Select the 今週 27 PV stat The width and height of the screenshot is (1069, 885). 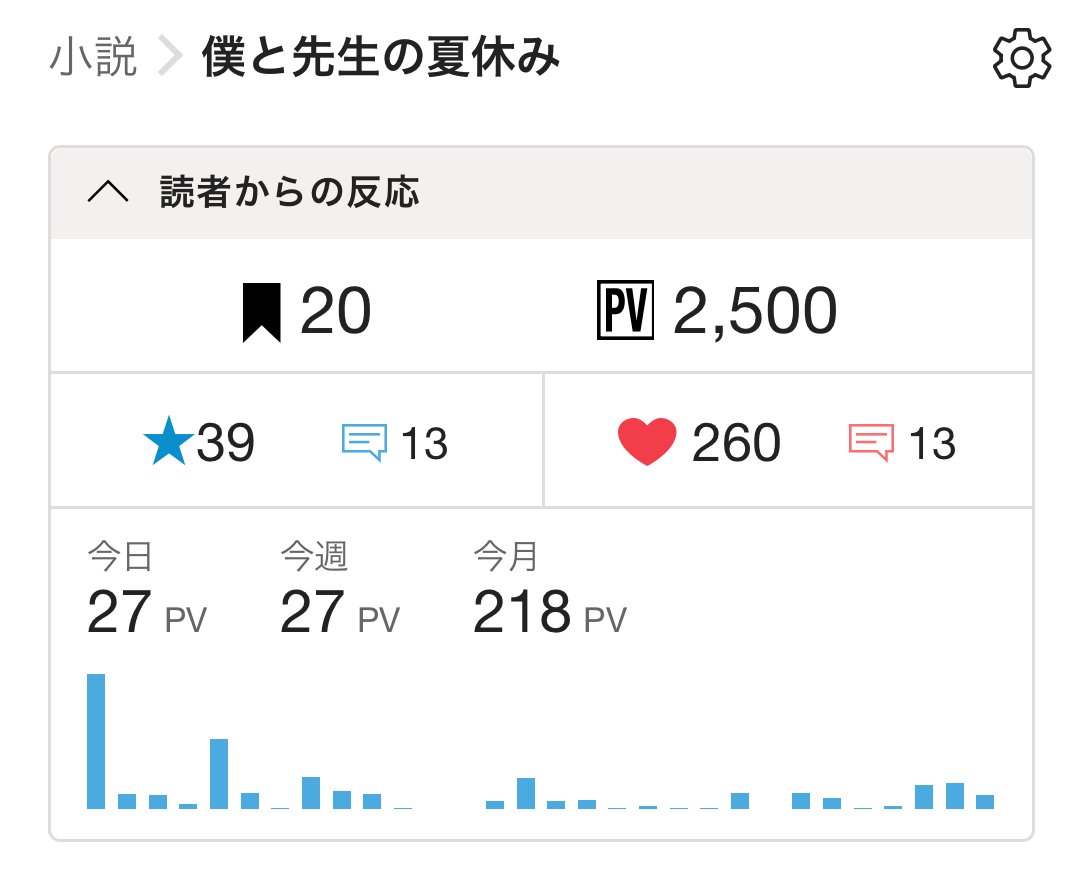[339, 595]
